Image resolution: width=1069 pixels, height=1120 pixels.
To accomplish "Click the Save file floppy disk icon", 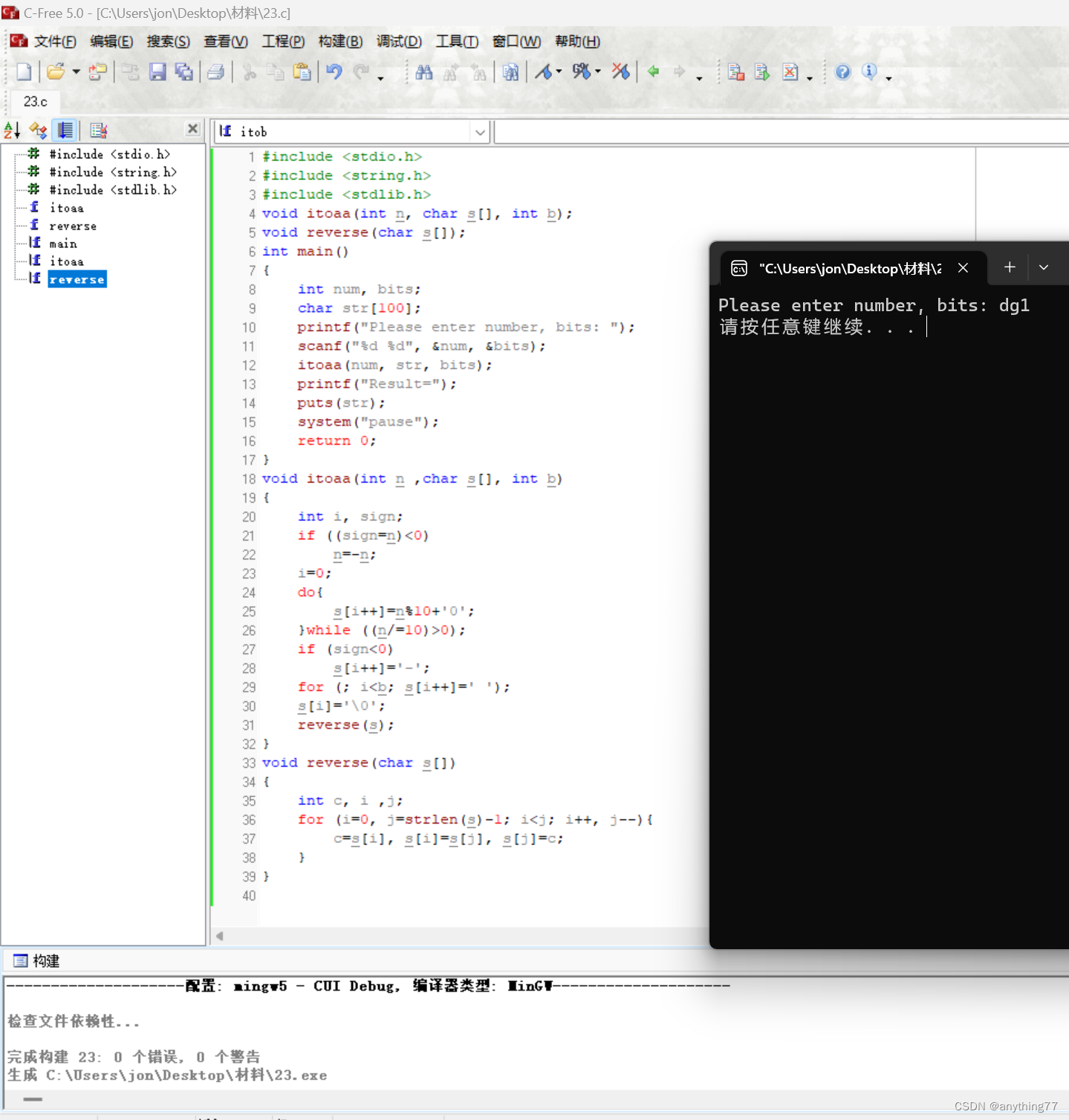I will [157, 71].
